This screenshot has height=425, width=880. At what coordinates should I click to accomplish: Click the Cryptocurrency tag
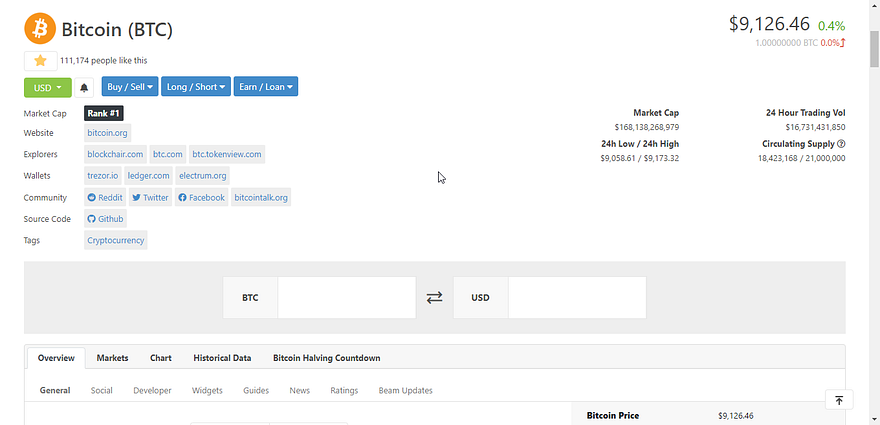[x=116, y=240]
